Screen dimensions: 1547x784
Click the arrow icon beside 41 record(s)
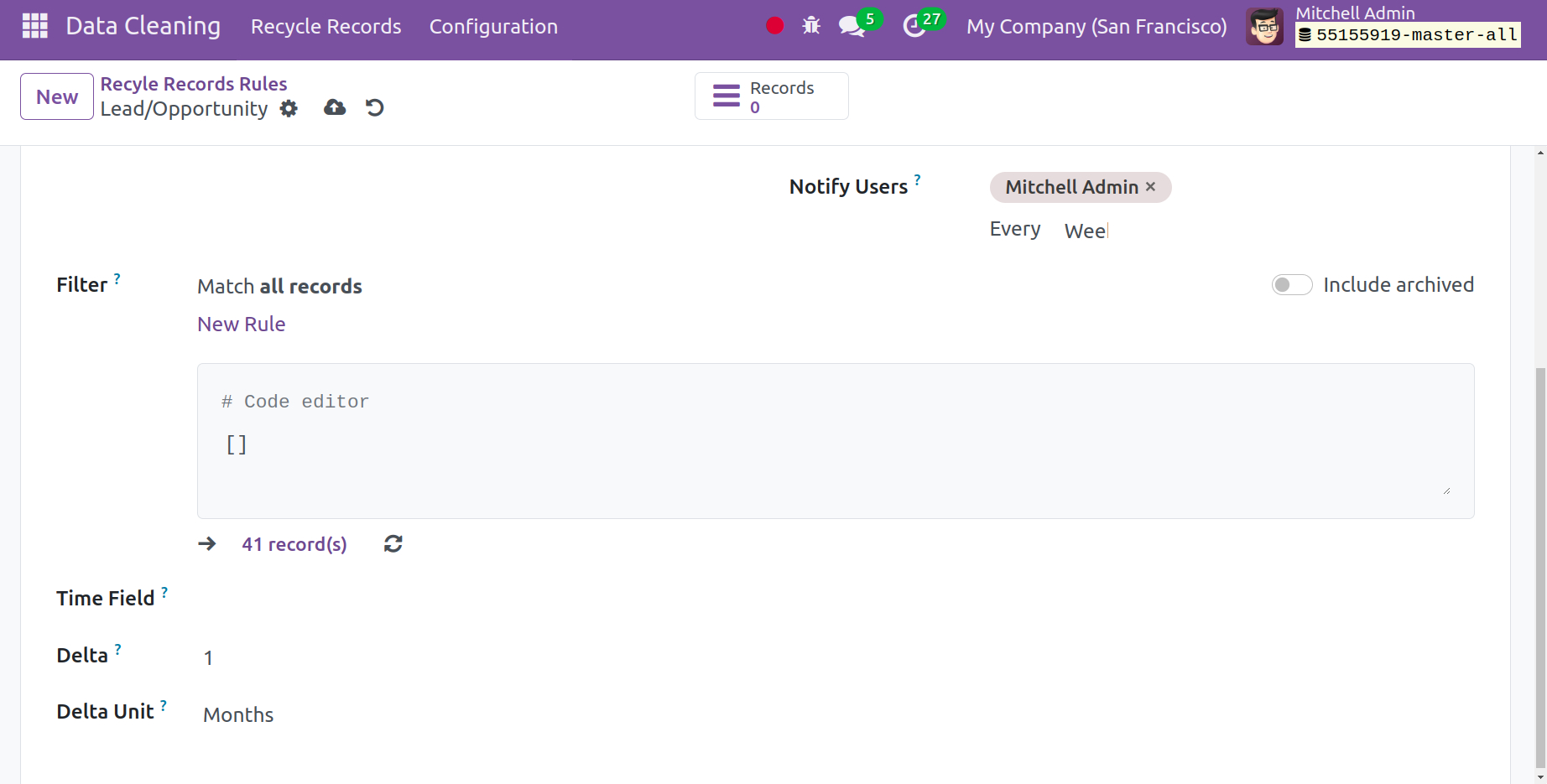click(x=206, y=543)
